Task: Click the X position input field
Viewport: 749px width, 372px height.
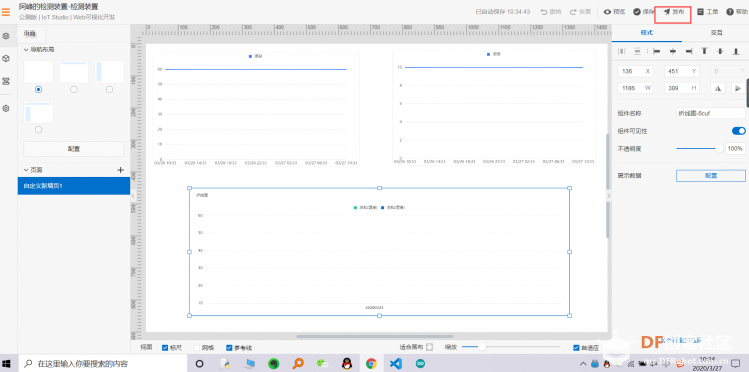Action: click(x=634, y=71)
